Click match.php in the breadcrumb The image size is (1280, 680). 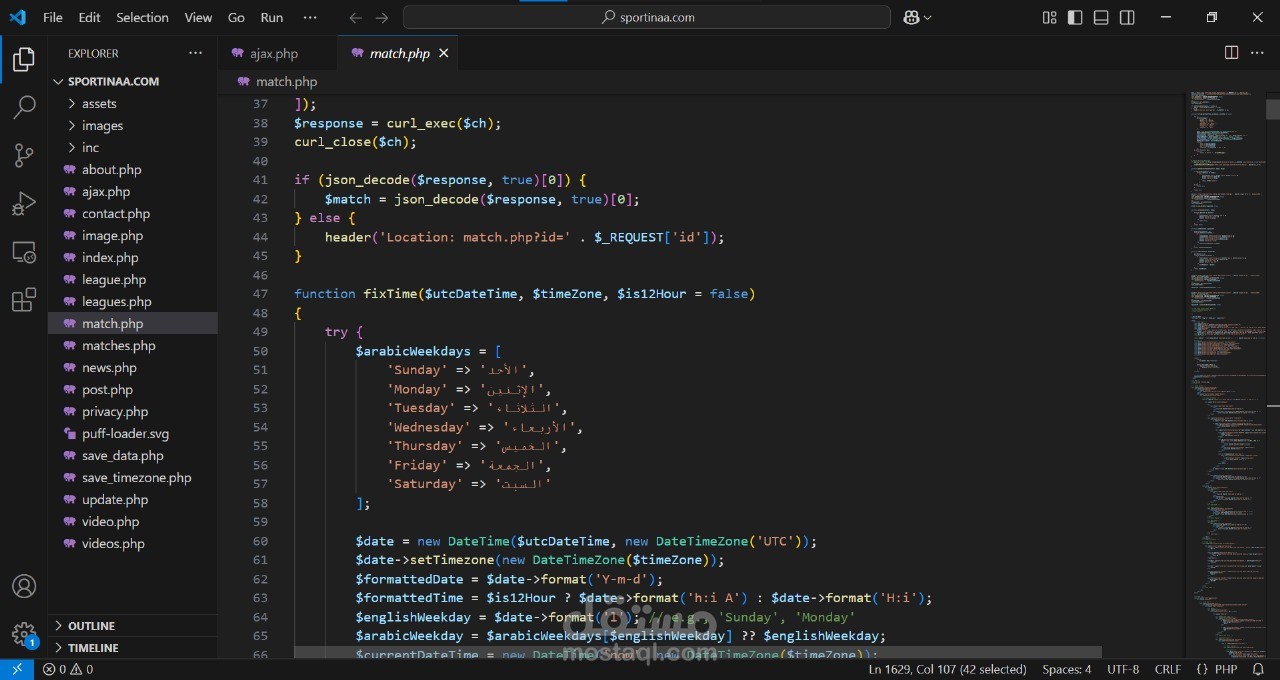click(286, 81)
